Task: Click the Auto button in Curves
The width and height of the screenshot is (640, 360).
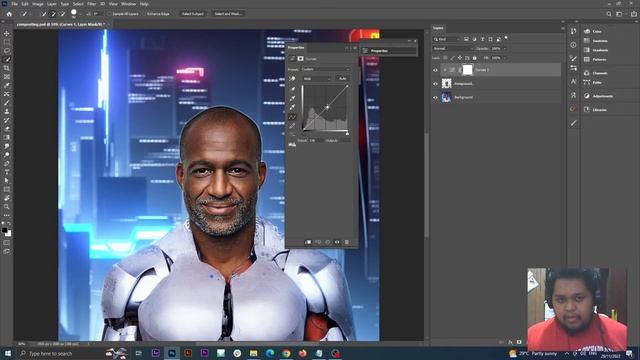Action: pyautogui.click(x=342, y=78)
